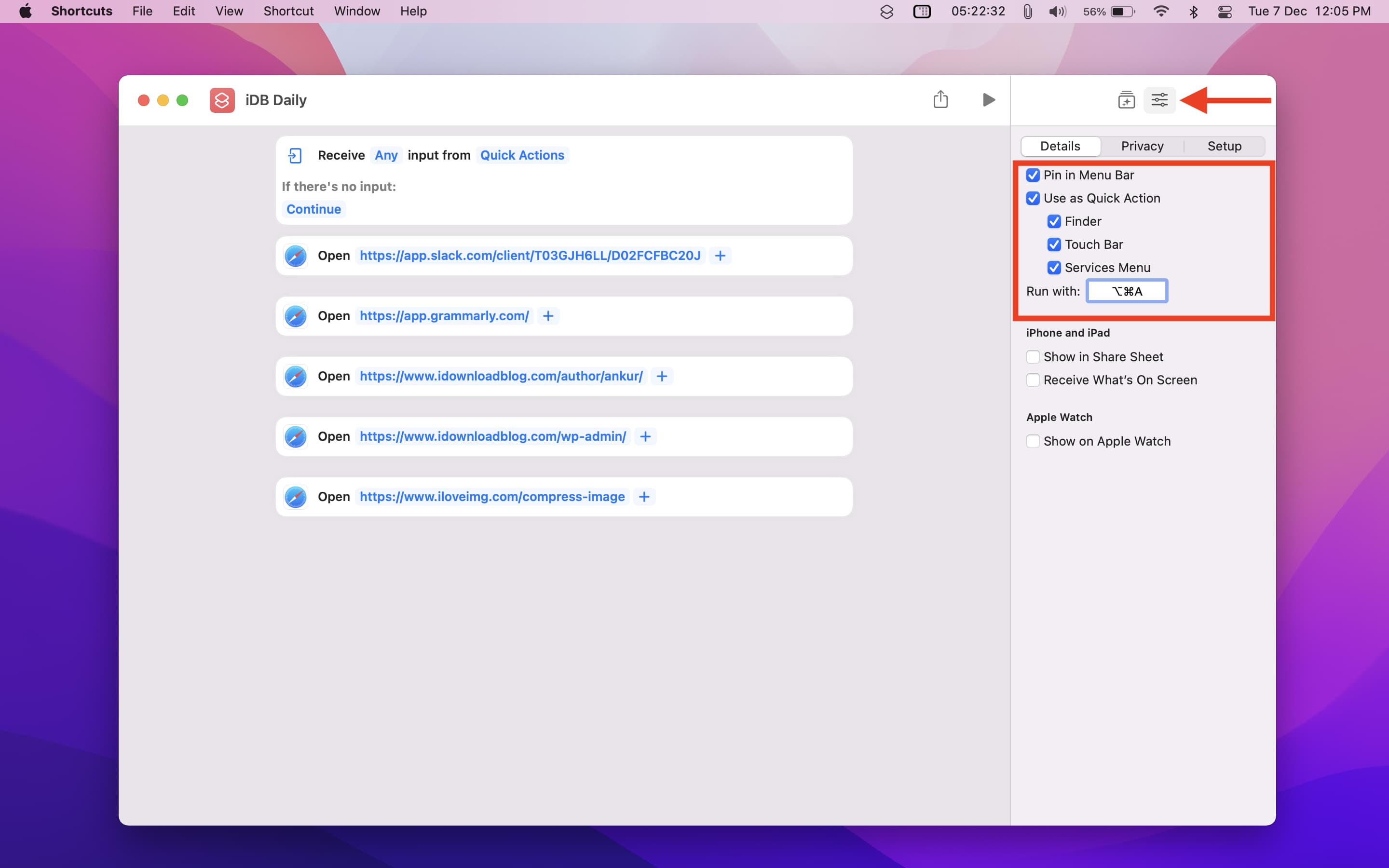The height and width of the screenshot is (868, 1389).
Task: Change the Continue no-input option
Action: (x=313, y=209)
